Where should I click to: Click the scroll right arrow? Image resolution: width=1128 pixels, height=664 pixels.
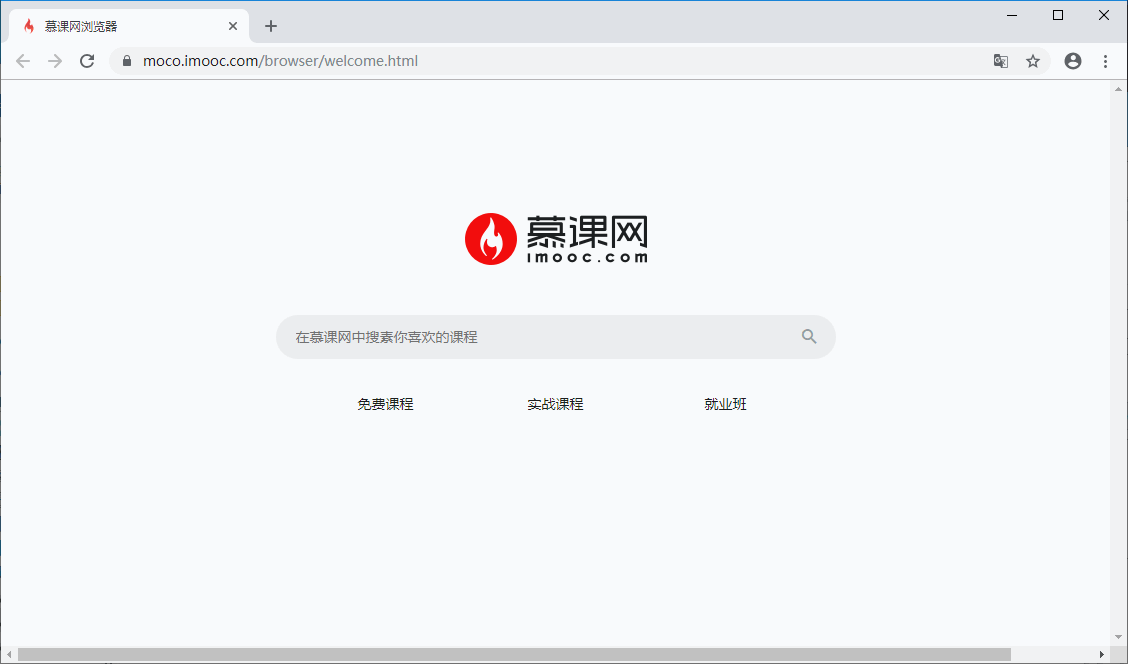tap(1101, 655)
